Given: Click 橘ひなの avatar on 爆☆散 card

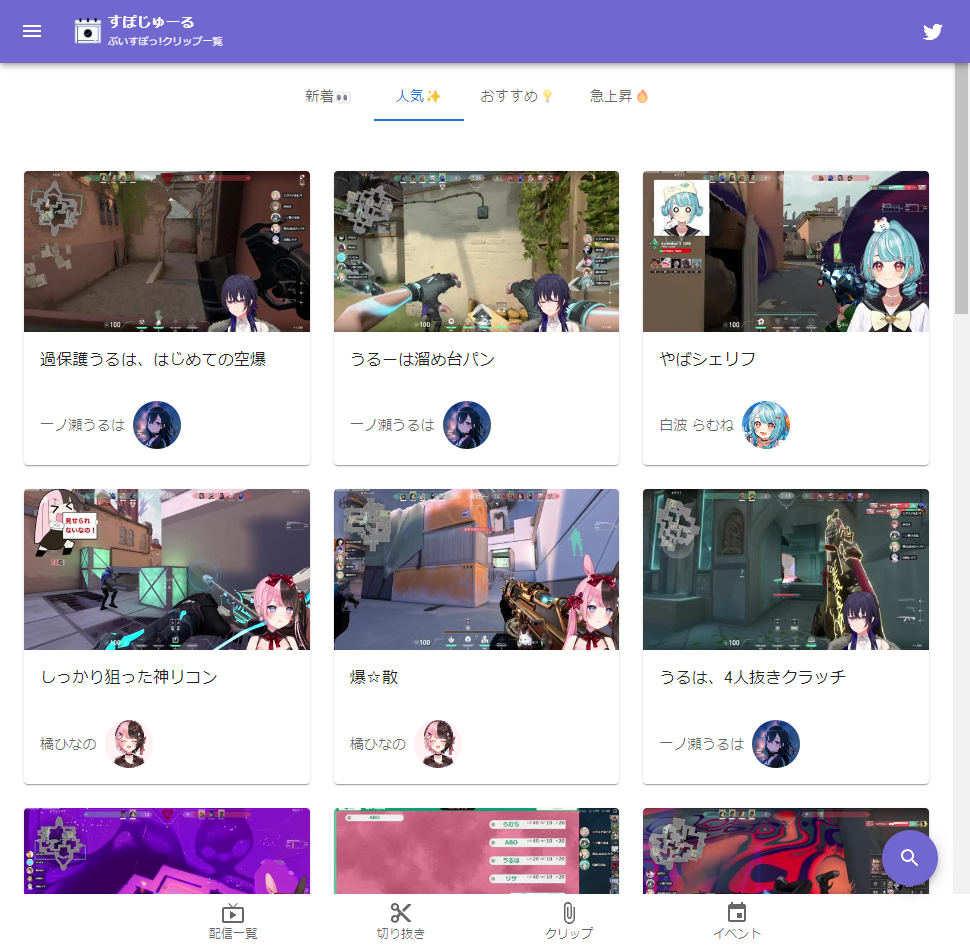Looking at the screenshot, I should (438, 744).
